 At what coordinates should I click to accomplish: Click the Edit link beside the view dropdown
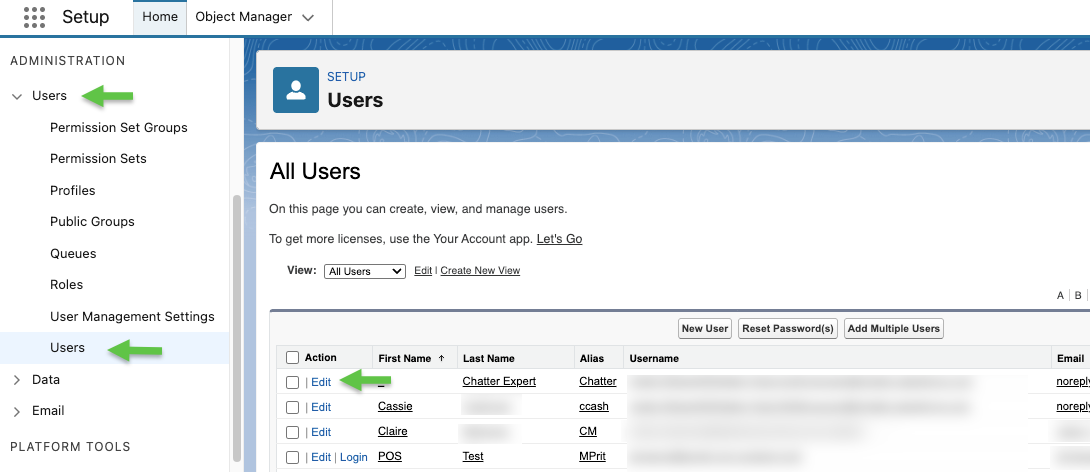pos(423,270)
